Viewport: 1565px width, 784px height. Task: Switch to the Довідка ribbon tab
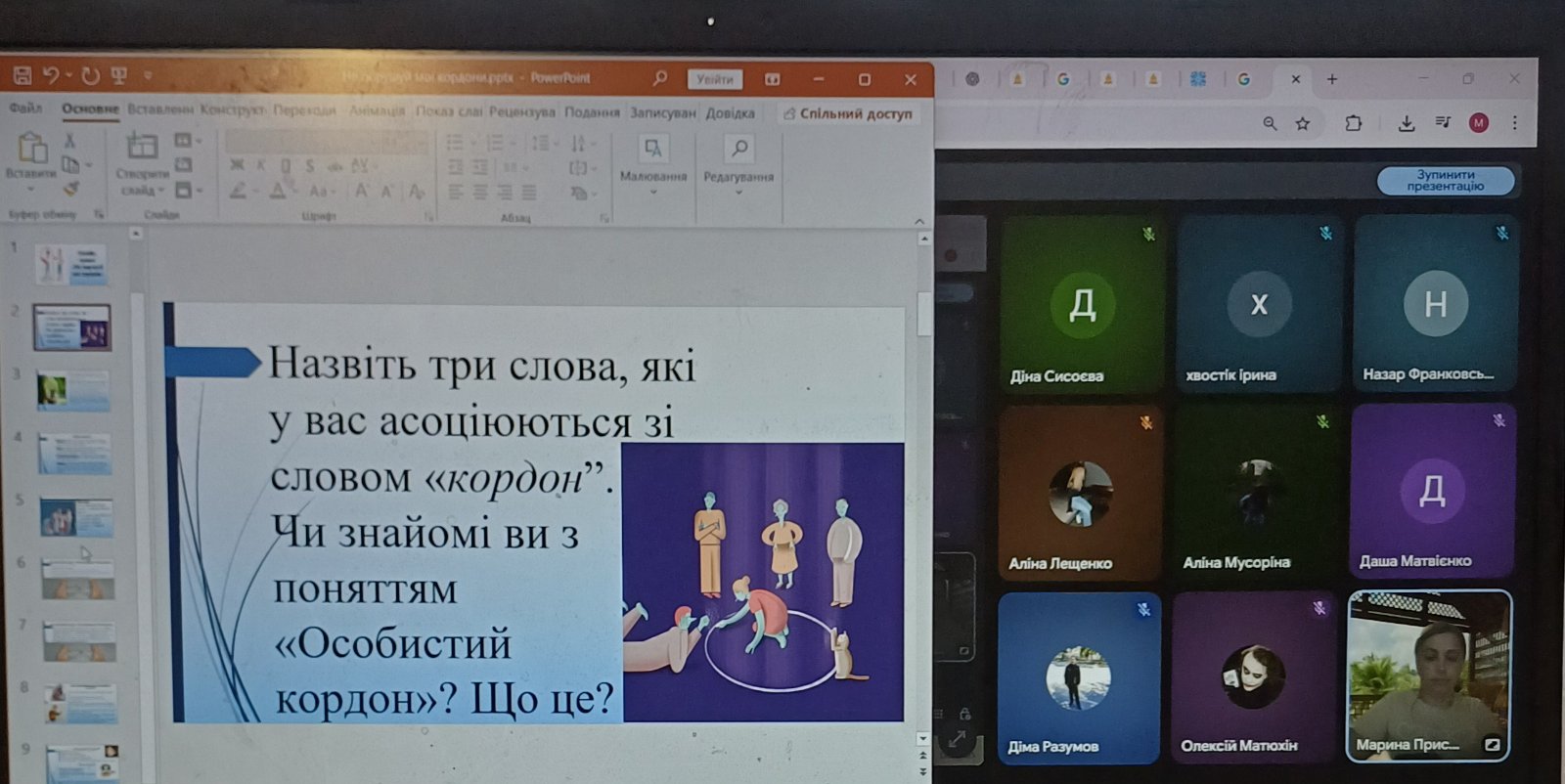[730, 113]
